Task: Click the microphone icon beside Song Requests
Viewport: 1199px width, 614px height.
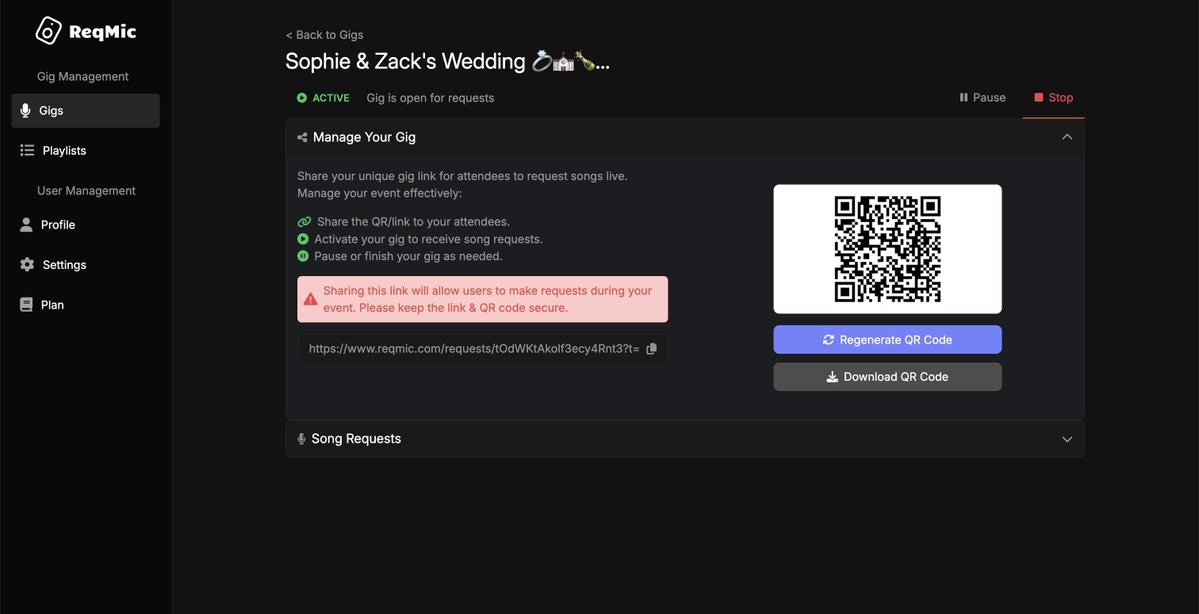Action: 301,439
